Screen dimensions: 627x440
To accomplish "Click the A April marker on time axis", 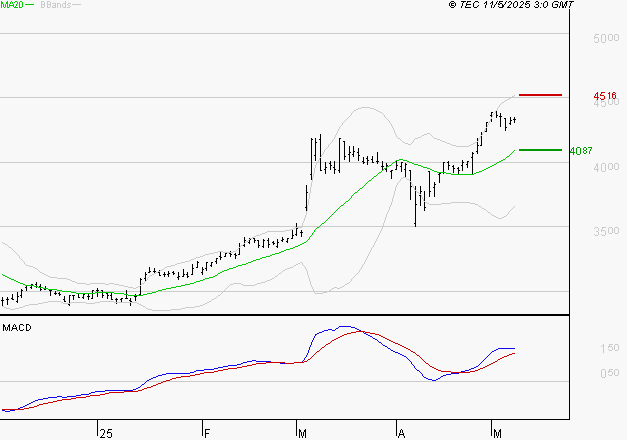I will pyautogui.click(x=401, y=434).
